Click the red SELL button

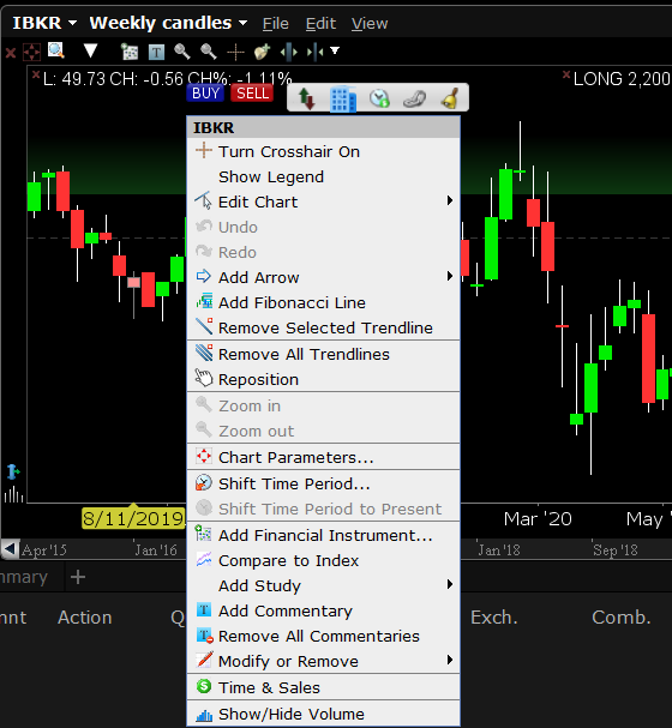pos(252,93)
